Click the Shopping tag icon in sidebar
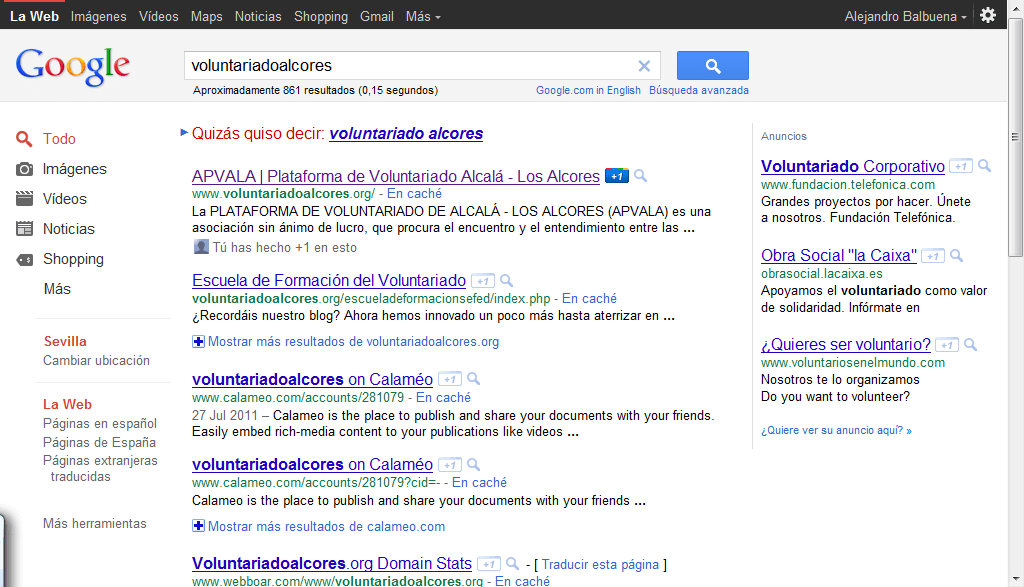Viewport: 1024px width, 587px height. coord(24,259)
